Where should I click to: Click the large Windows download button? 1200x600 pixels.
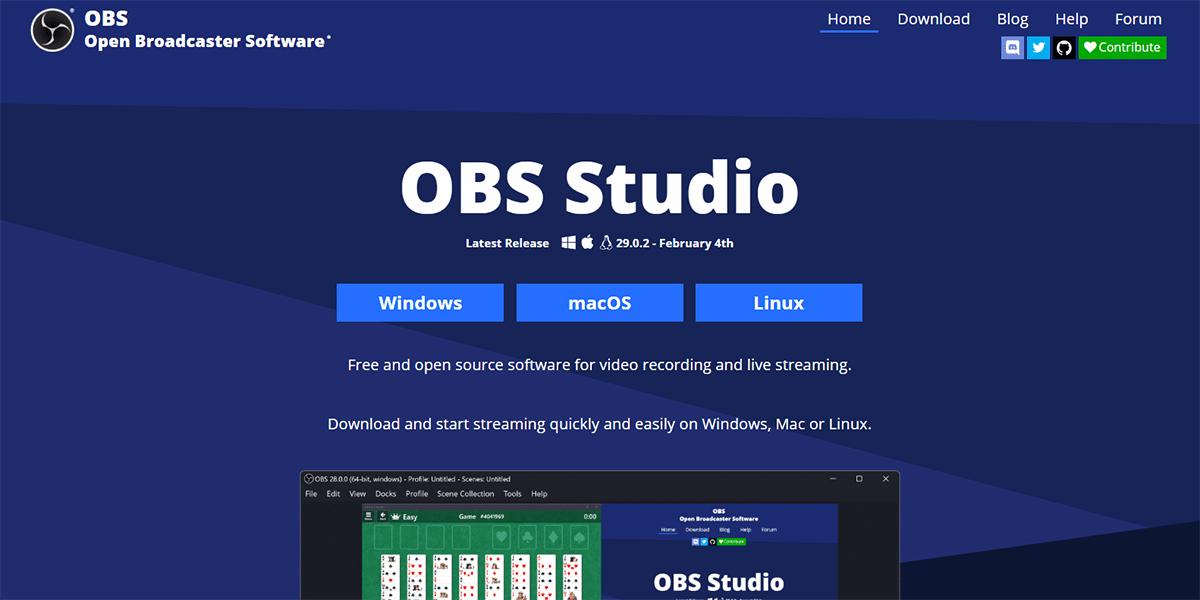click(x=420, y=303)
